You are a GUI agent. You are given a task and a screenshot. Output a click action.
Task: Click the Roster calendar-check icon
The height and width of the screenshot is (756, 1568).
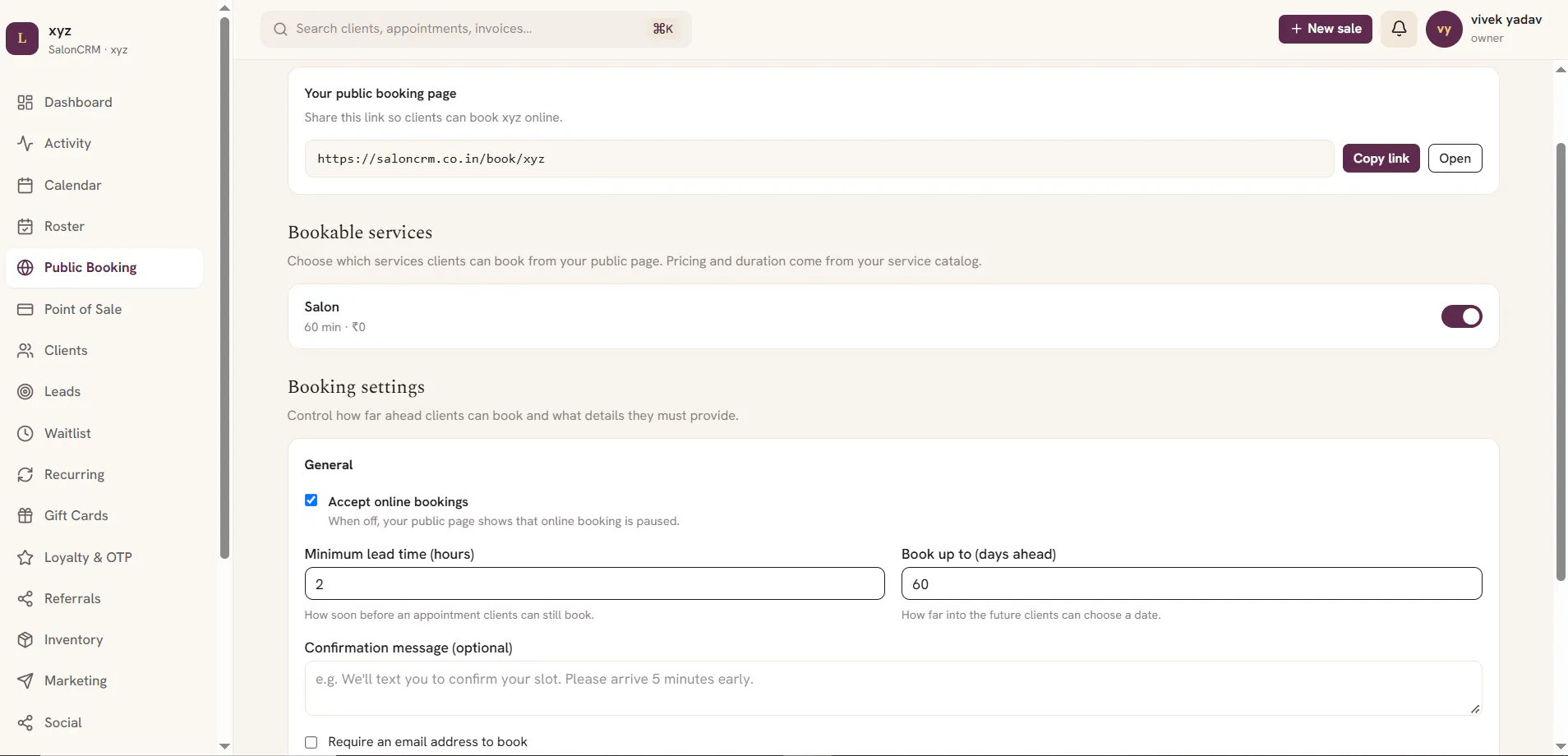tap(25, 226)
